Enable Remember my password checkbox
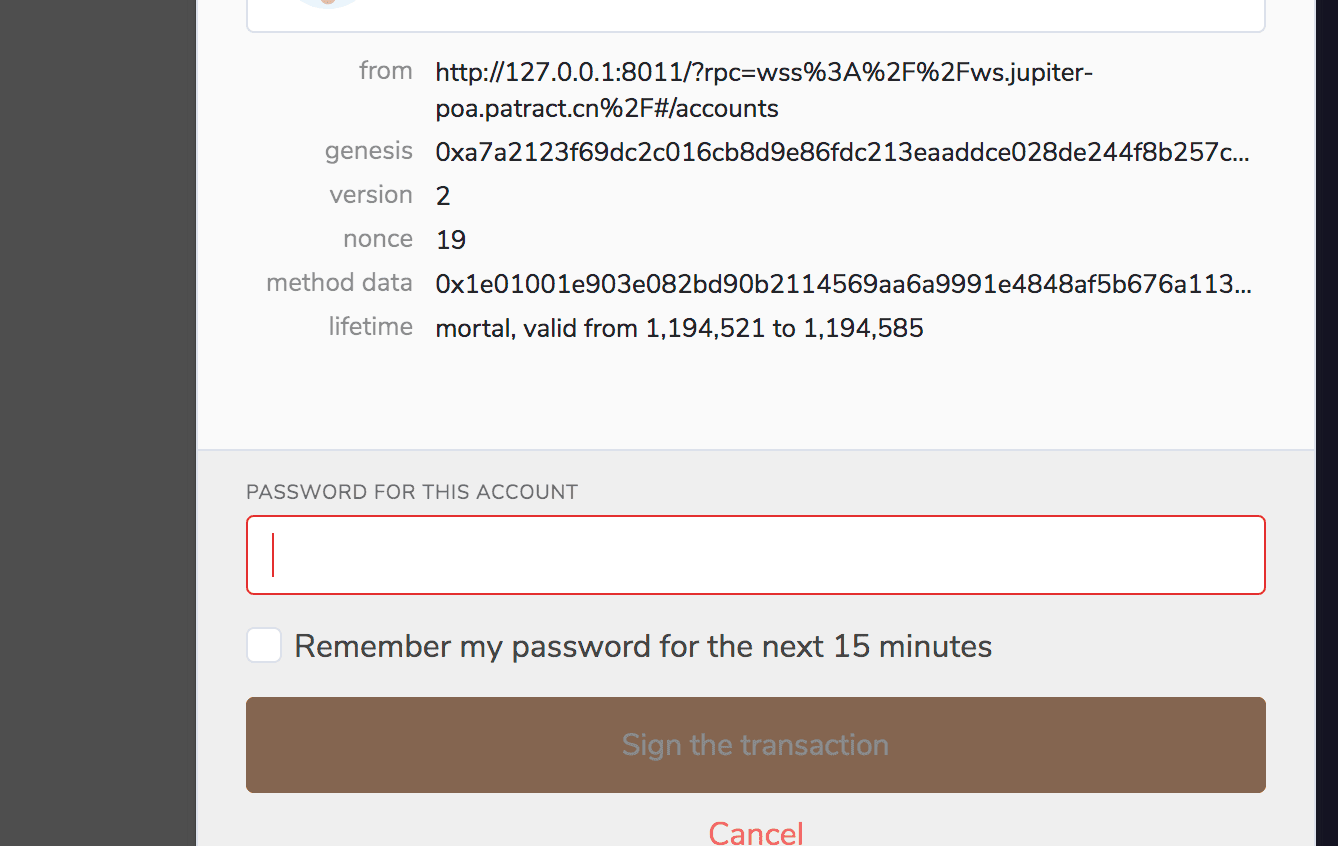Viewport: 1338px width, 846px height. [x=264, y=646]
